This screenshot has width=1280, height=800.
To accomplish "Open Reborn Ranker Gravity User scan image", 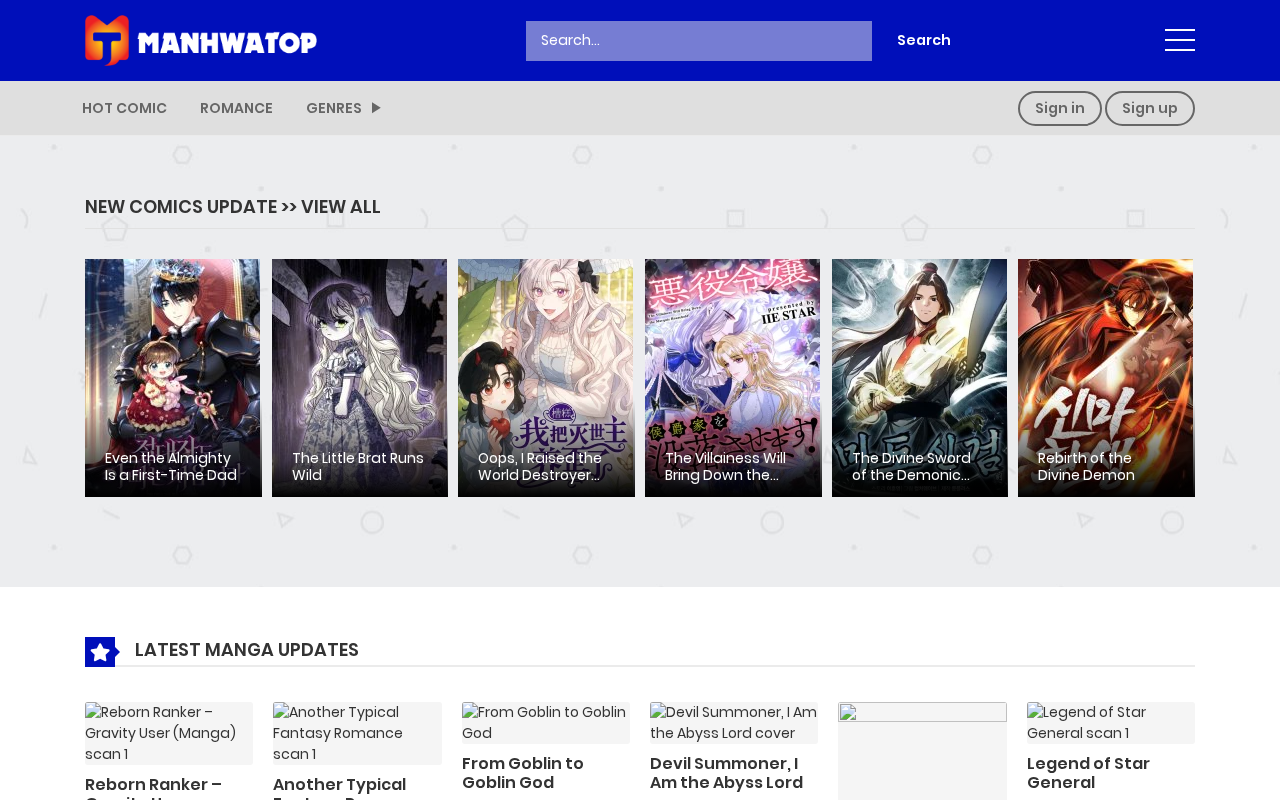I will pyautogui.click(x=169, y=733).
